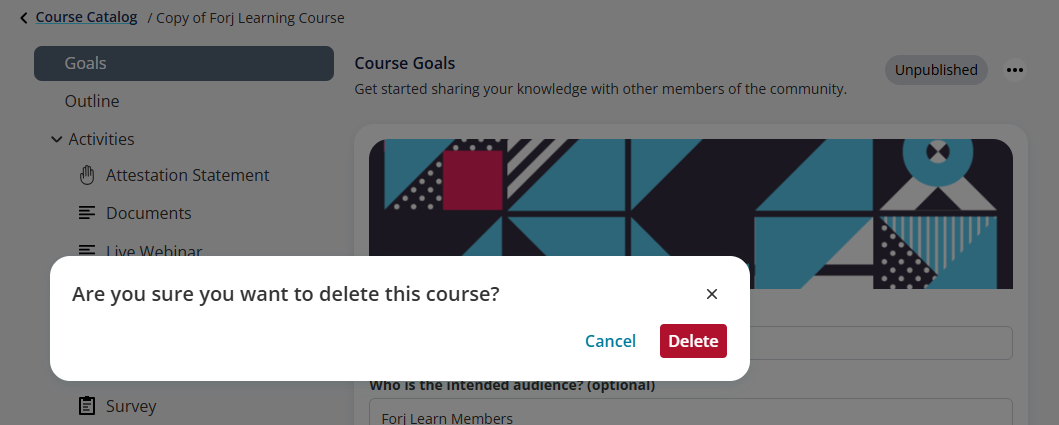
Task: Cancel the course deletion
Action: click(x=611, y=341)
